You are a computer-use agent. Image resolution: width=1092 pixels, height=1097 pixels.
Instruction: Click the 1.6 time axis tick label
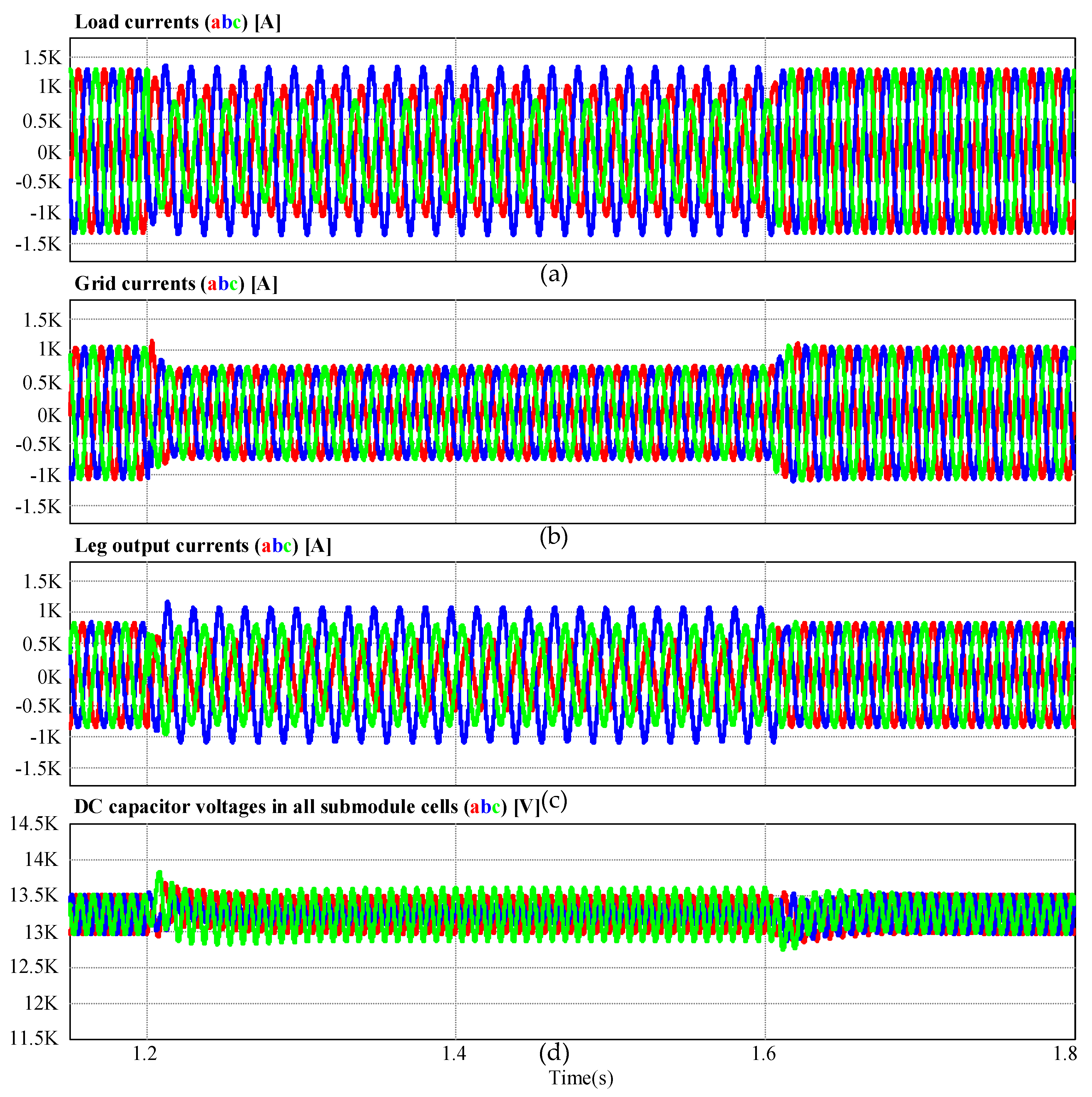[763, 1054]
